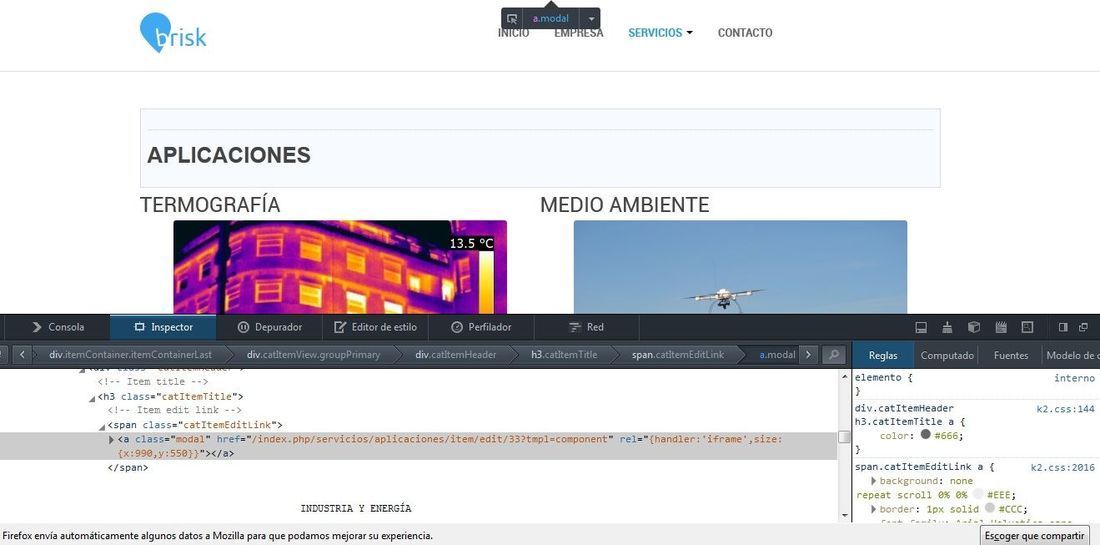Click the paint brush highlight icon
Viewport: 1100px width, 545px height.
[948, 327]
